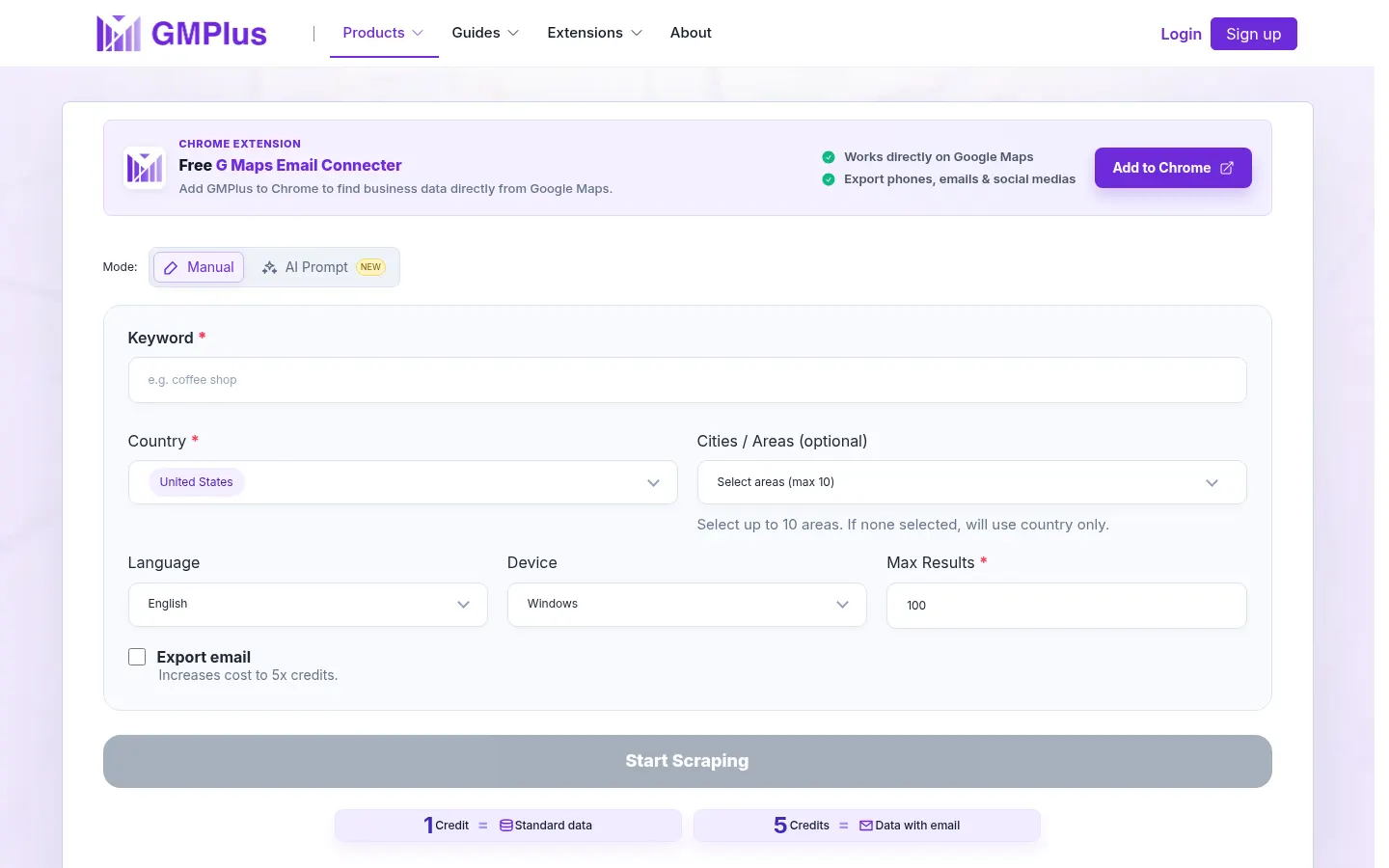Click the 'Increases cost to 5x credits.' text
1389x868 pixels.
tap(248, 675)
